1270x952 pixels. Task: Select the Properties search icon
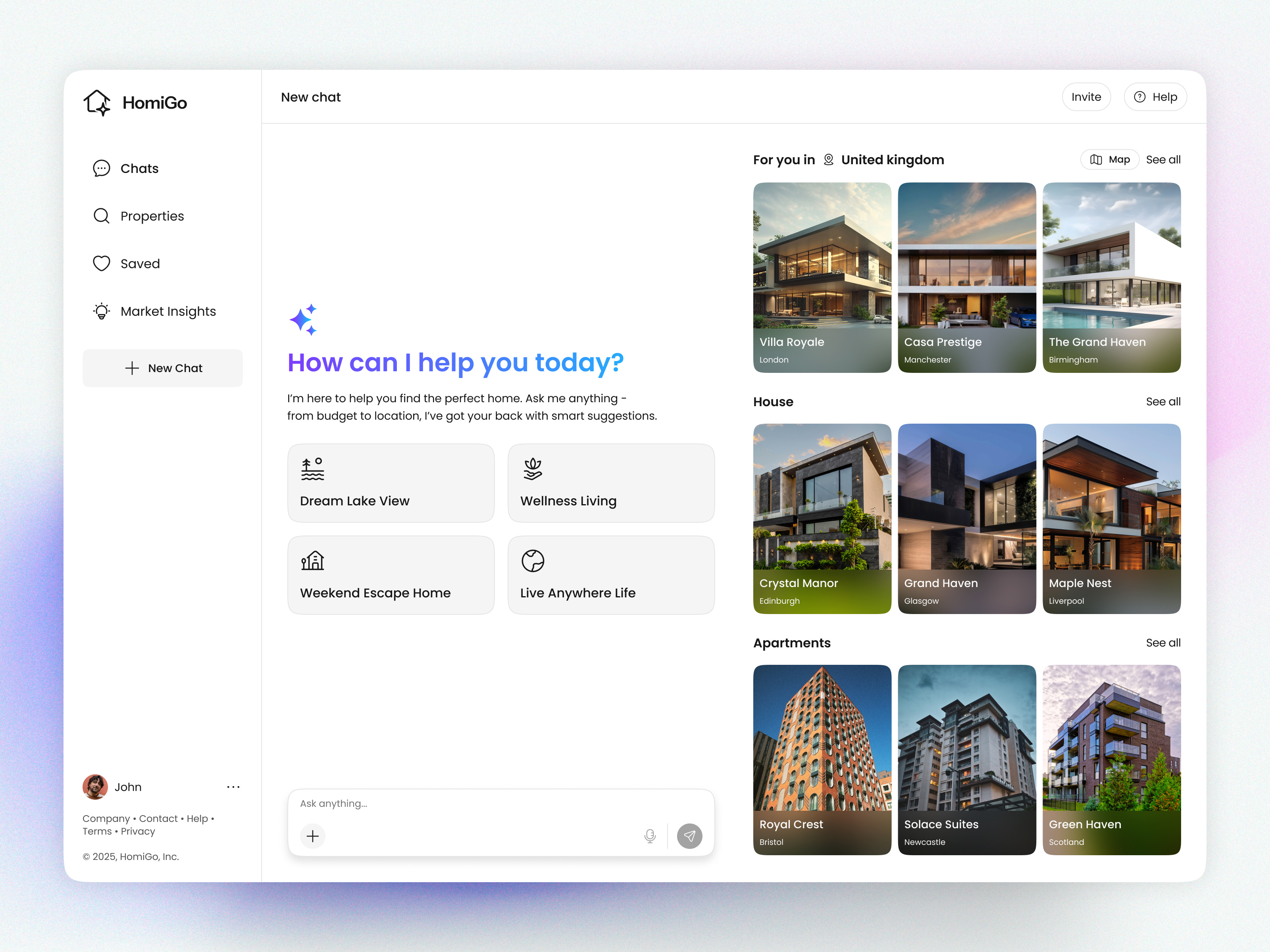[101, 216]
